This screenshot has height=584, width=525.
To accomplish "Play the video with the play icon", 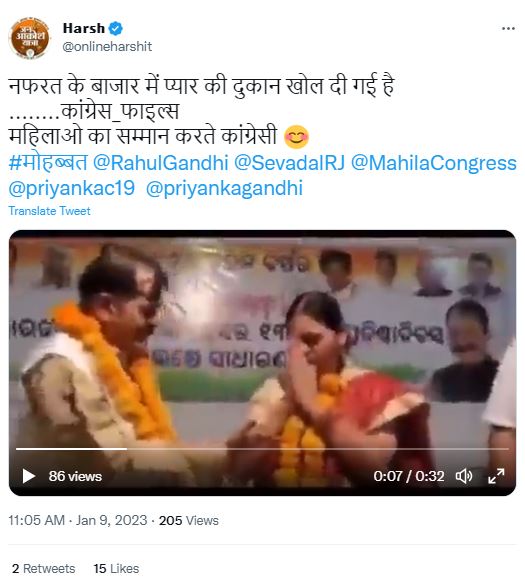I will click(29, 476).
